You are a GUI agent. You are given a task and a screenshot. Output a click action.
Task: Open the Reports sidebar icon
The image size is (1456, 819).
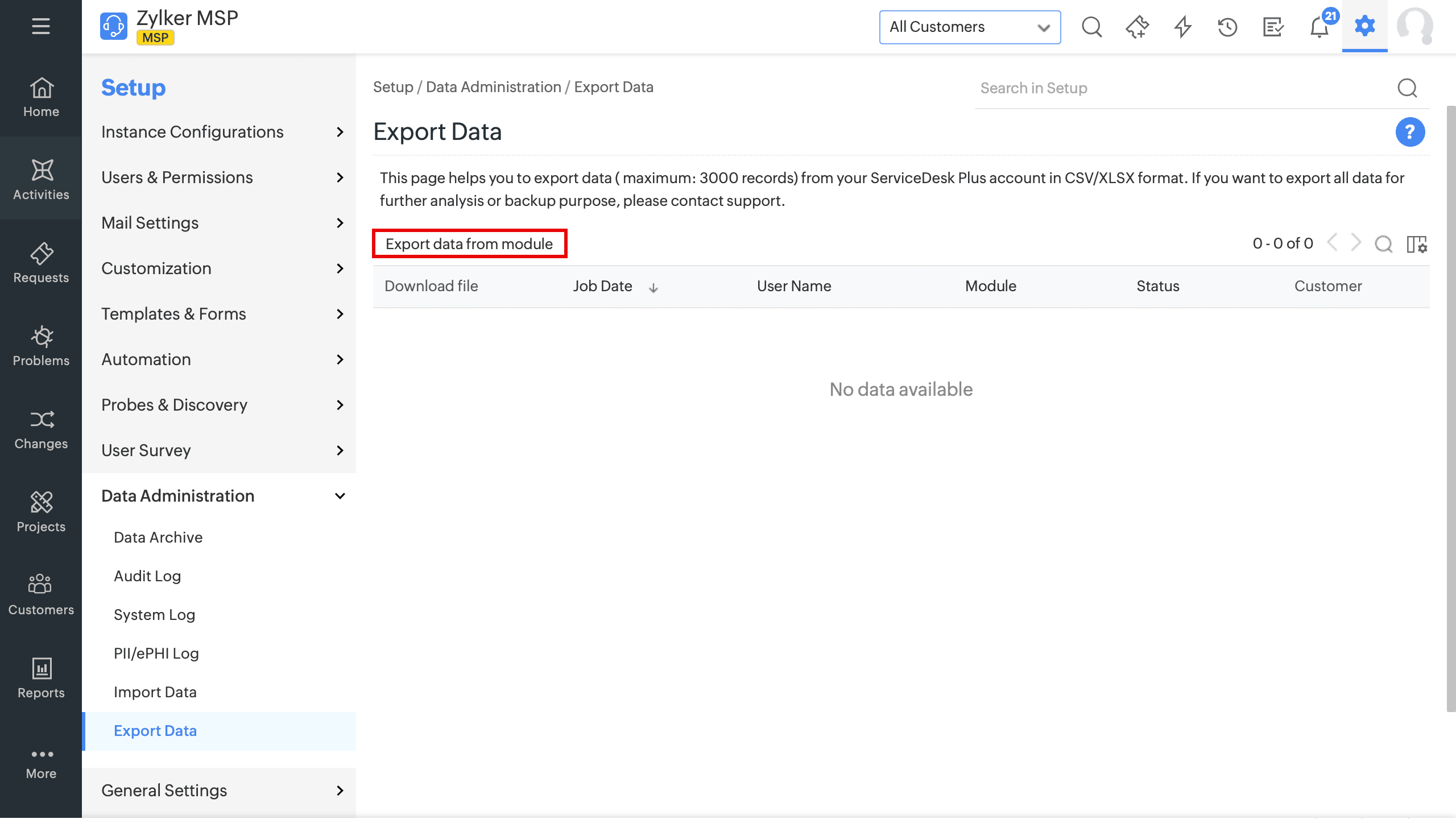(41, 678)
